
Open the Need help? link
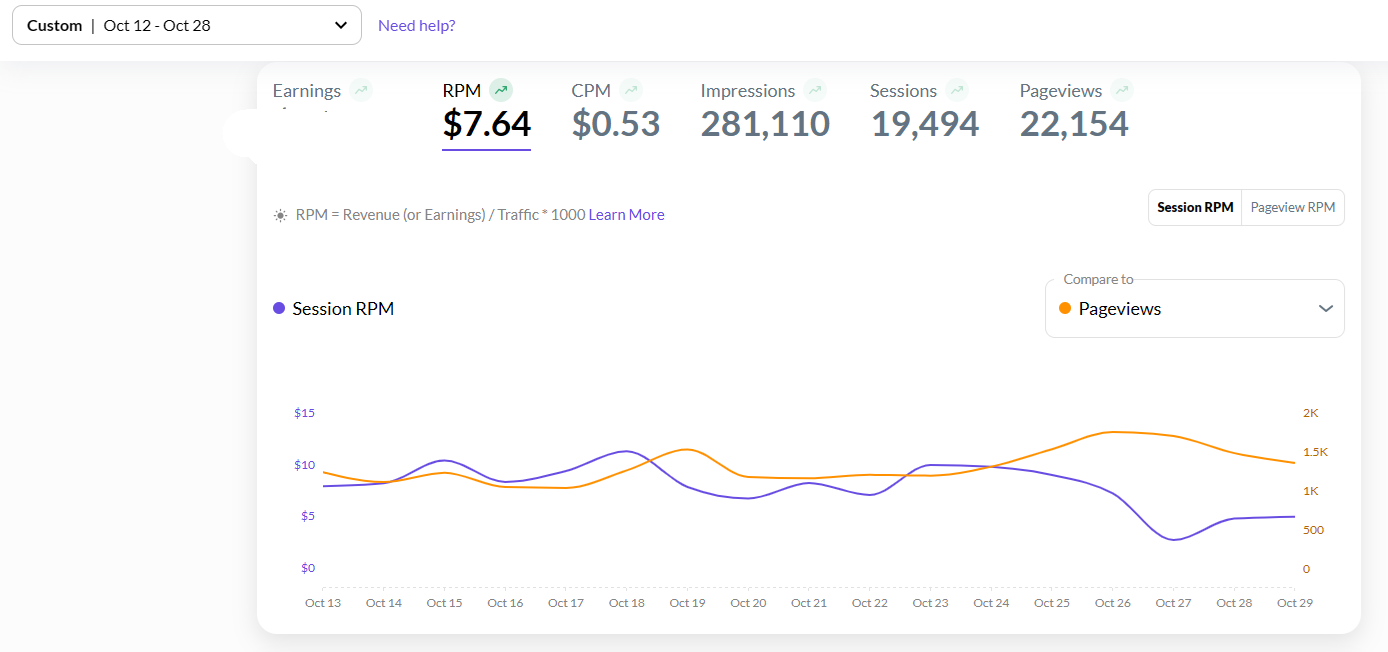(x=416, y=26)
